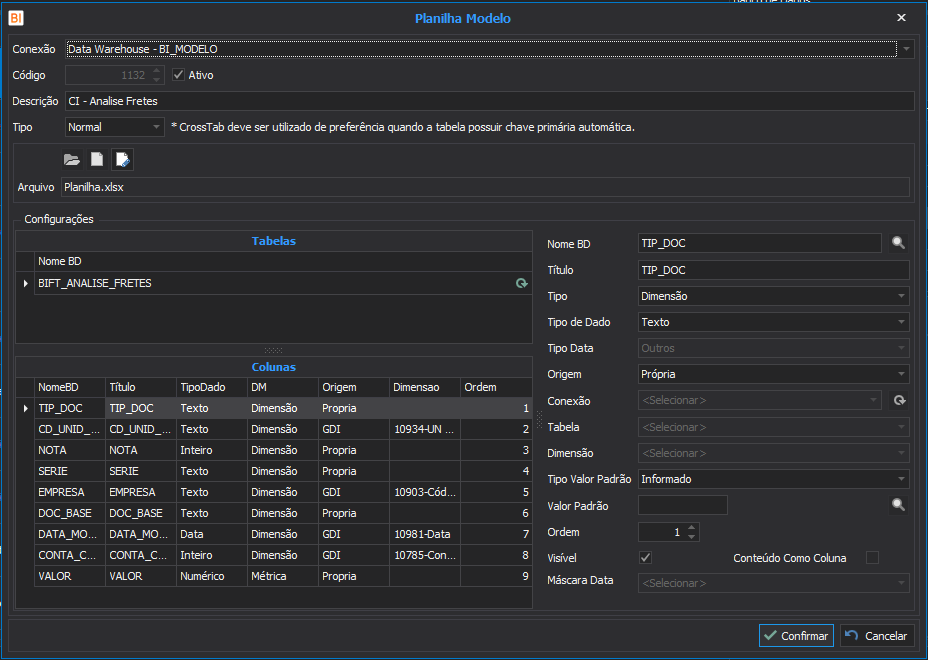Search using magnifier beside Nome BD

click(x=898, y=243)
